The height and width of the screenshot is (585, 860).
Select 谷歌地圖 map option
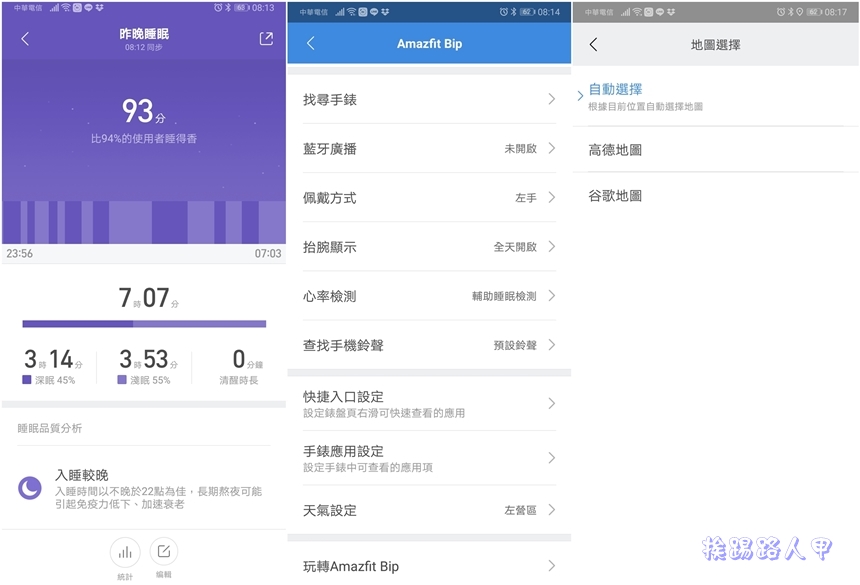(x=716, y=196)
